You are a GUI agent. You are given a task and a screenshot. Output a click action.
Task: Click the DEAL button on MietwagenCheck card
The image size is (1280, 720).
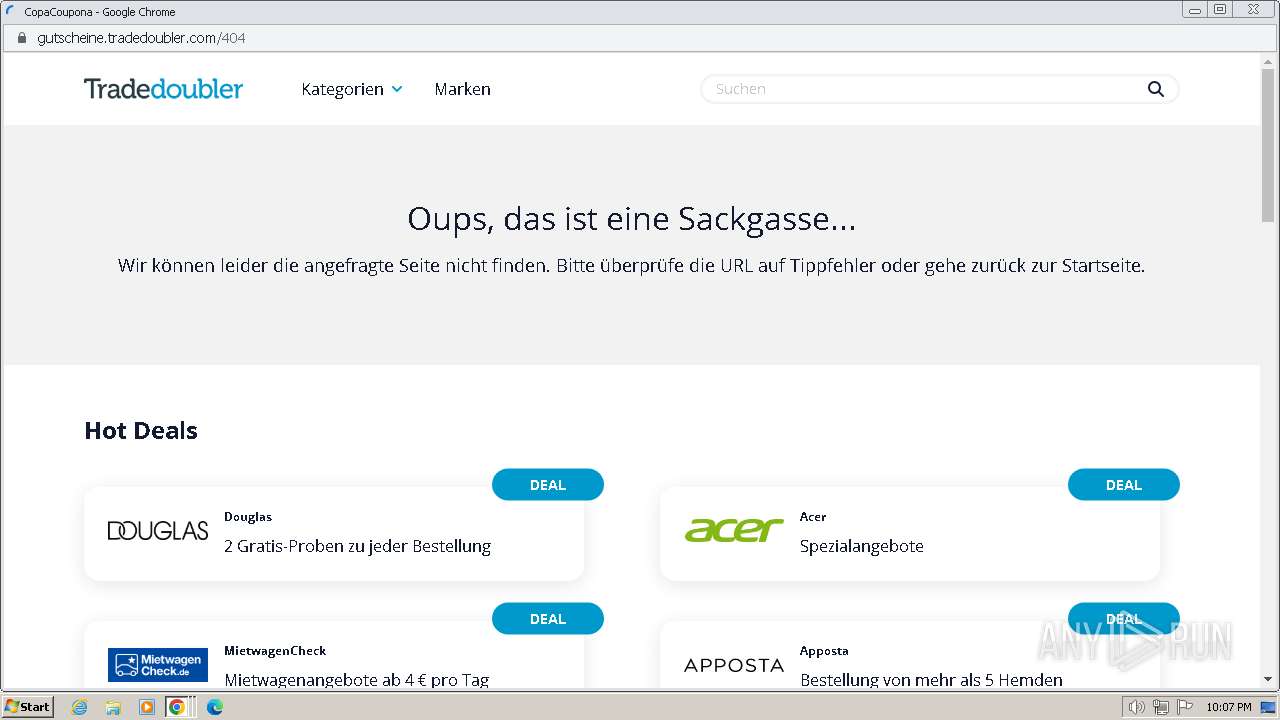coord(548,618)
